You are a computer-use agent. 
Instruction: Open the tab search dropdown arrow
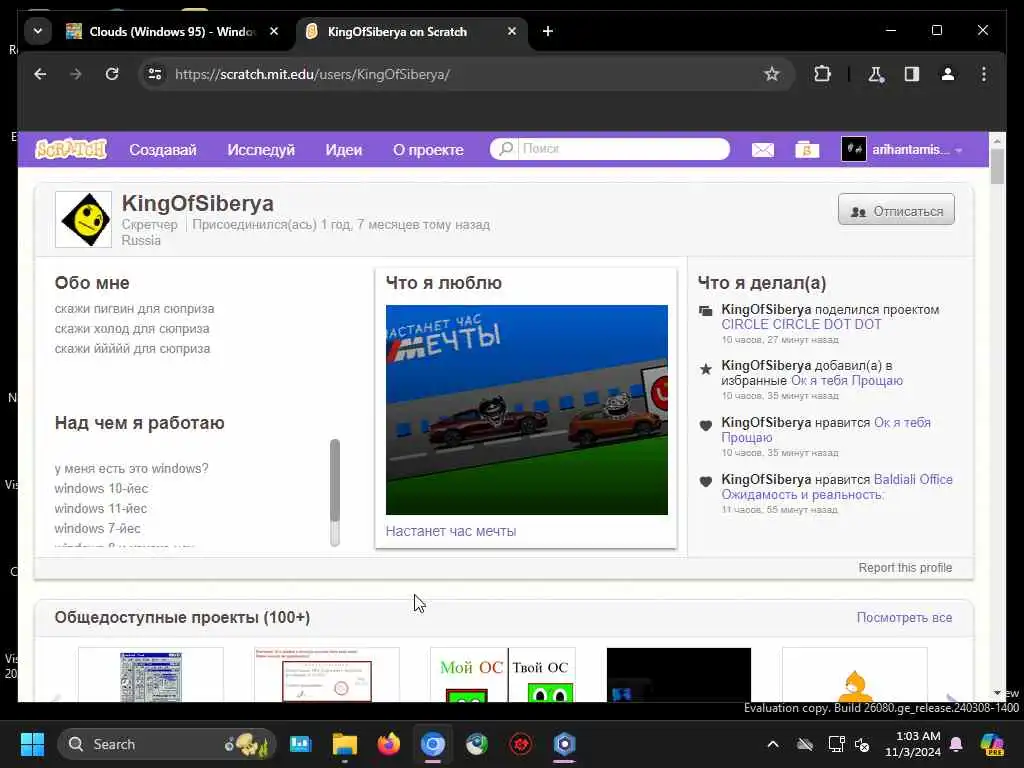click(x=38, y=31)
